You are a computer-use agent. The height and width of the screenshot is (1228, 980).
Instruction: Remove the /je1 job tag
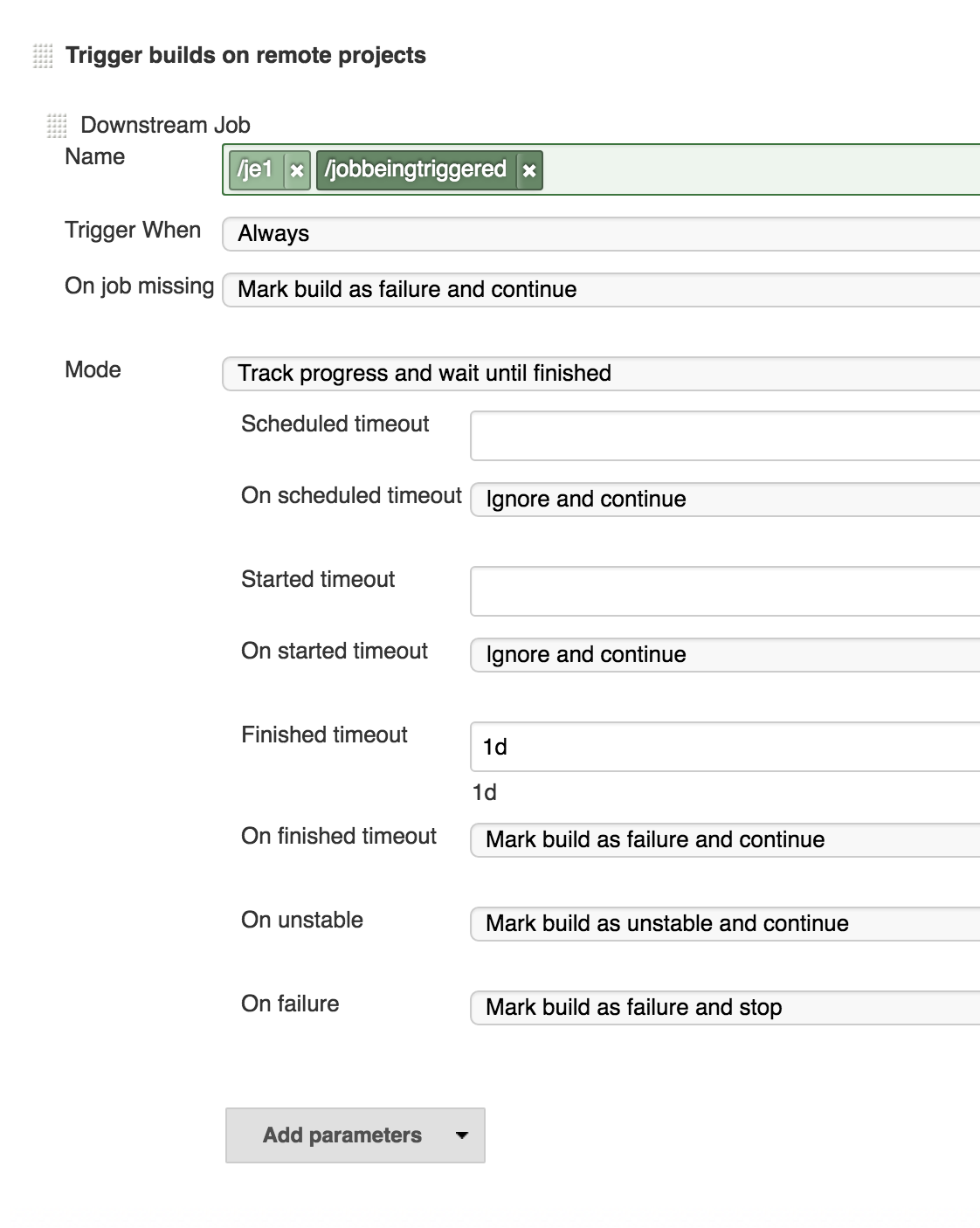point(297,170)
